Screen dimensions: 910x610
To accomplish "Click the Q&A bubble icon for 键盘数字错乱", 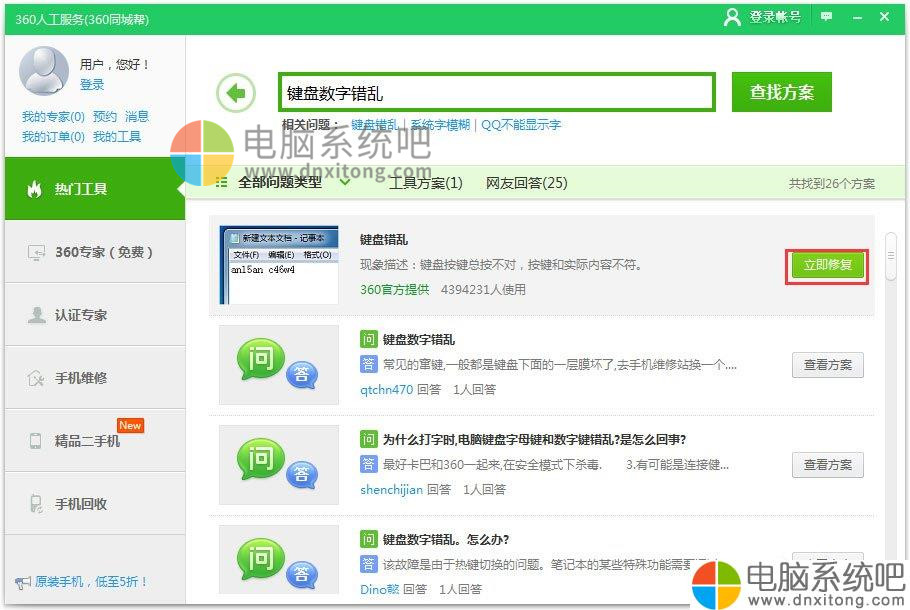I will [278, 364].
